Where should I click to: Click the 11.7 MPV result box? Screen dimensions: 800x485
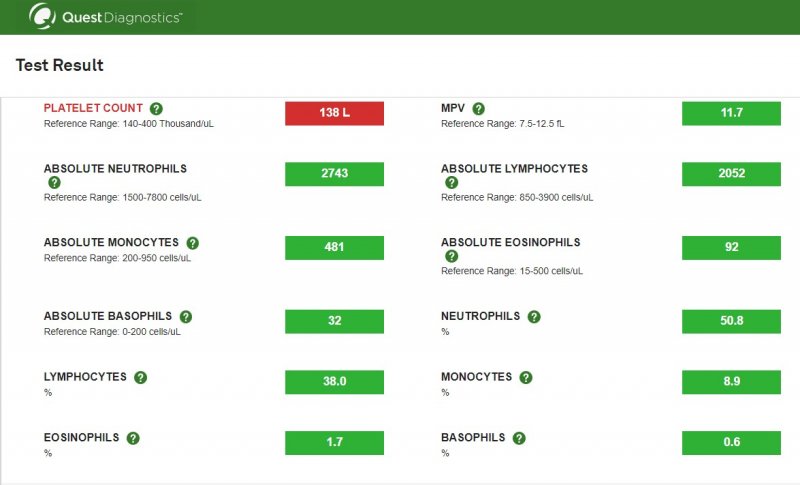tap(731, 113)
